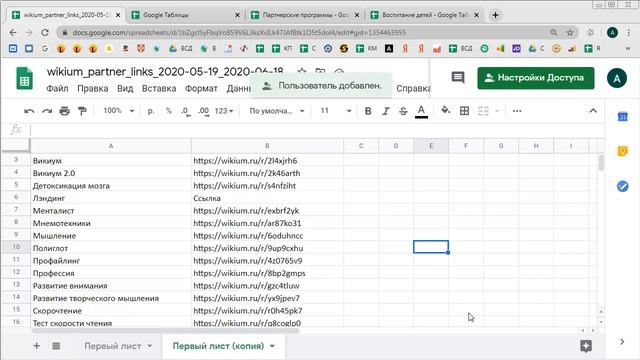Switch to Партнерские программы browser tab
Image resolution: width=640 pixels, height=360 pixels.
click(305, 15)
